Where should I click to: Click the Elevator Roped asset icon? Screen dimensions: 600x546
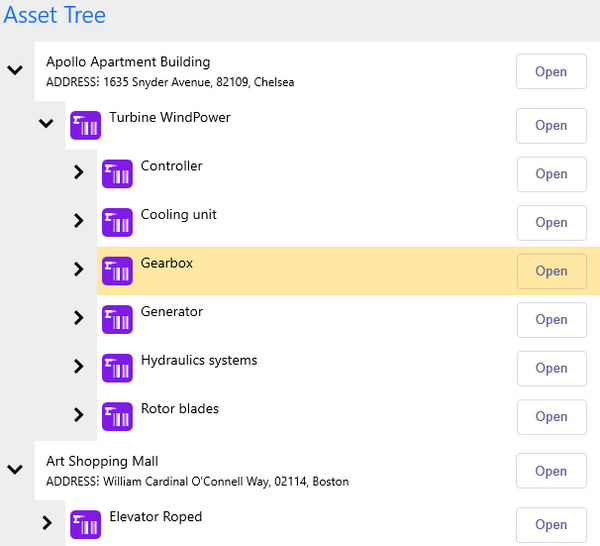[86, 525]
